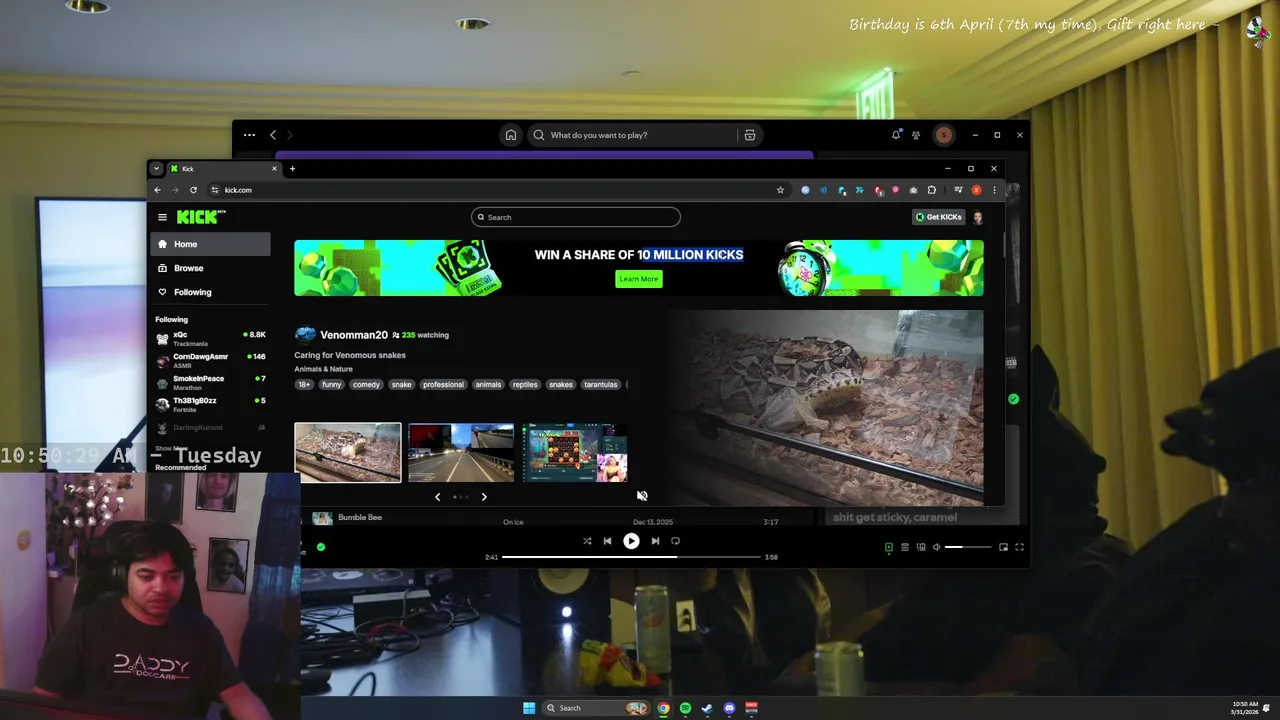
Task: Open Spotify three-dot menu
Action: click(249, 135)
